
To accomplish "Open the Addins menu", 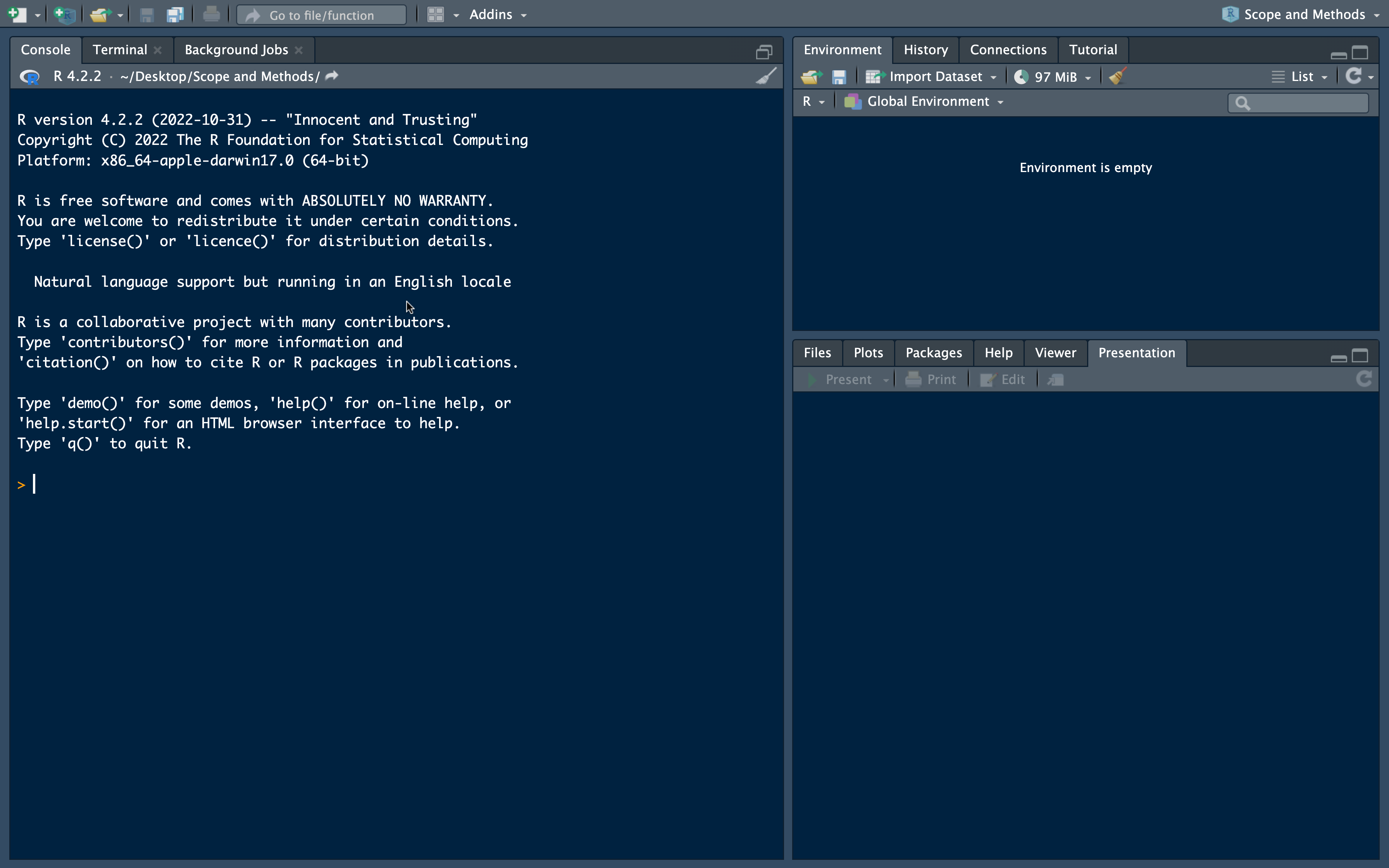I will click(497, 14).
